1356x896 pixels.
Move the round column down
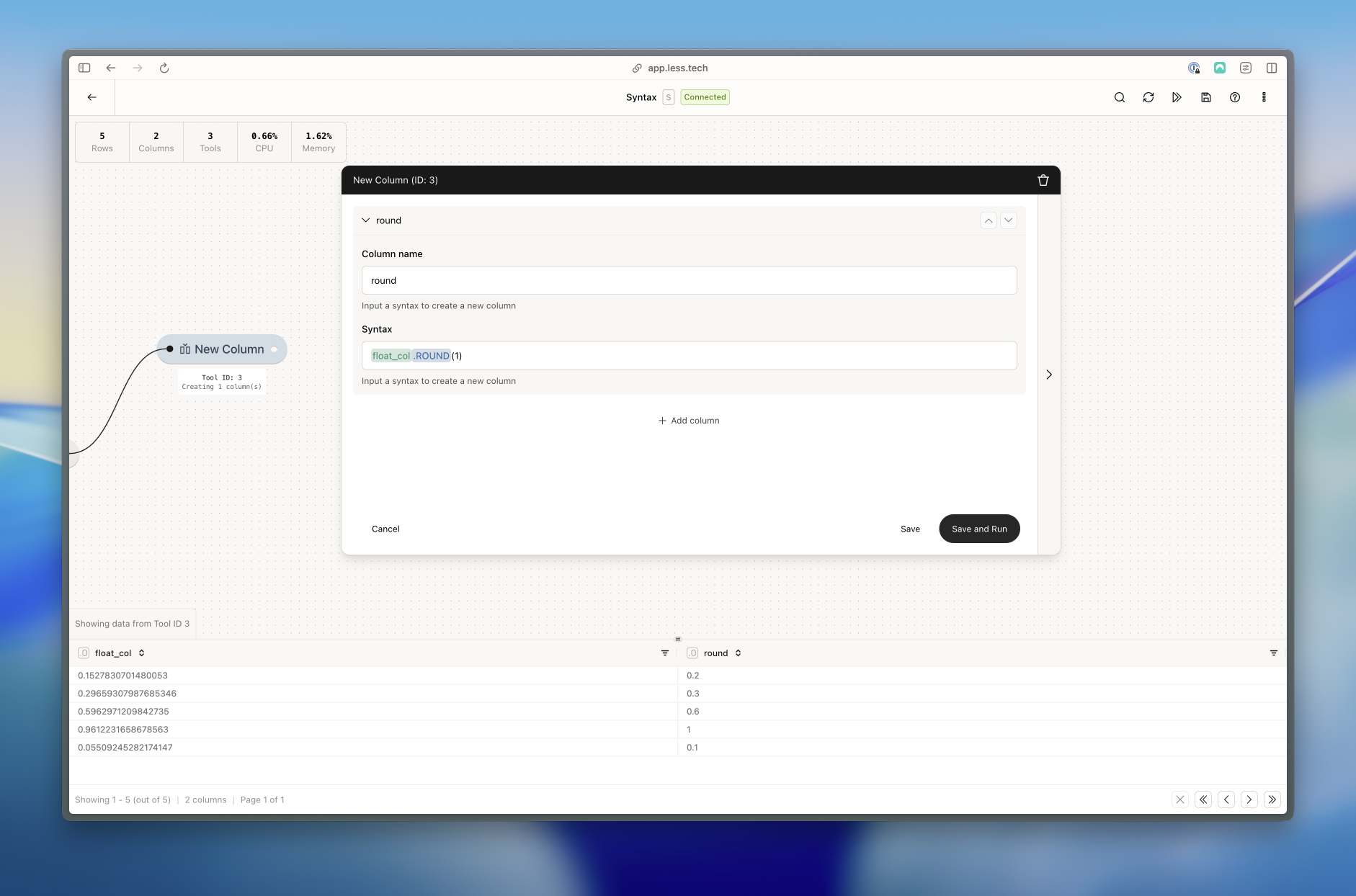click(x=1009, y=220)
